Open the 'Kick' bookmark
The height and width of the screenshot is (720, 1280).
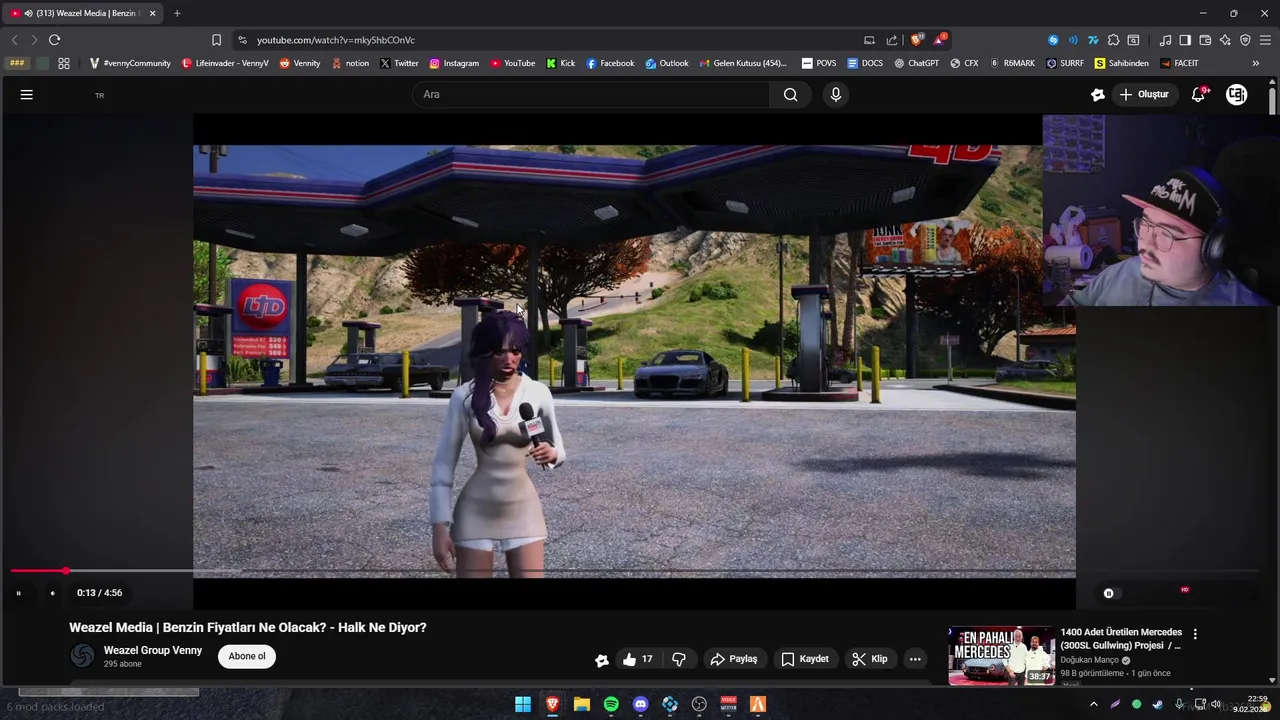click(560, 63)
